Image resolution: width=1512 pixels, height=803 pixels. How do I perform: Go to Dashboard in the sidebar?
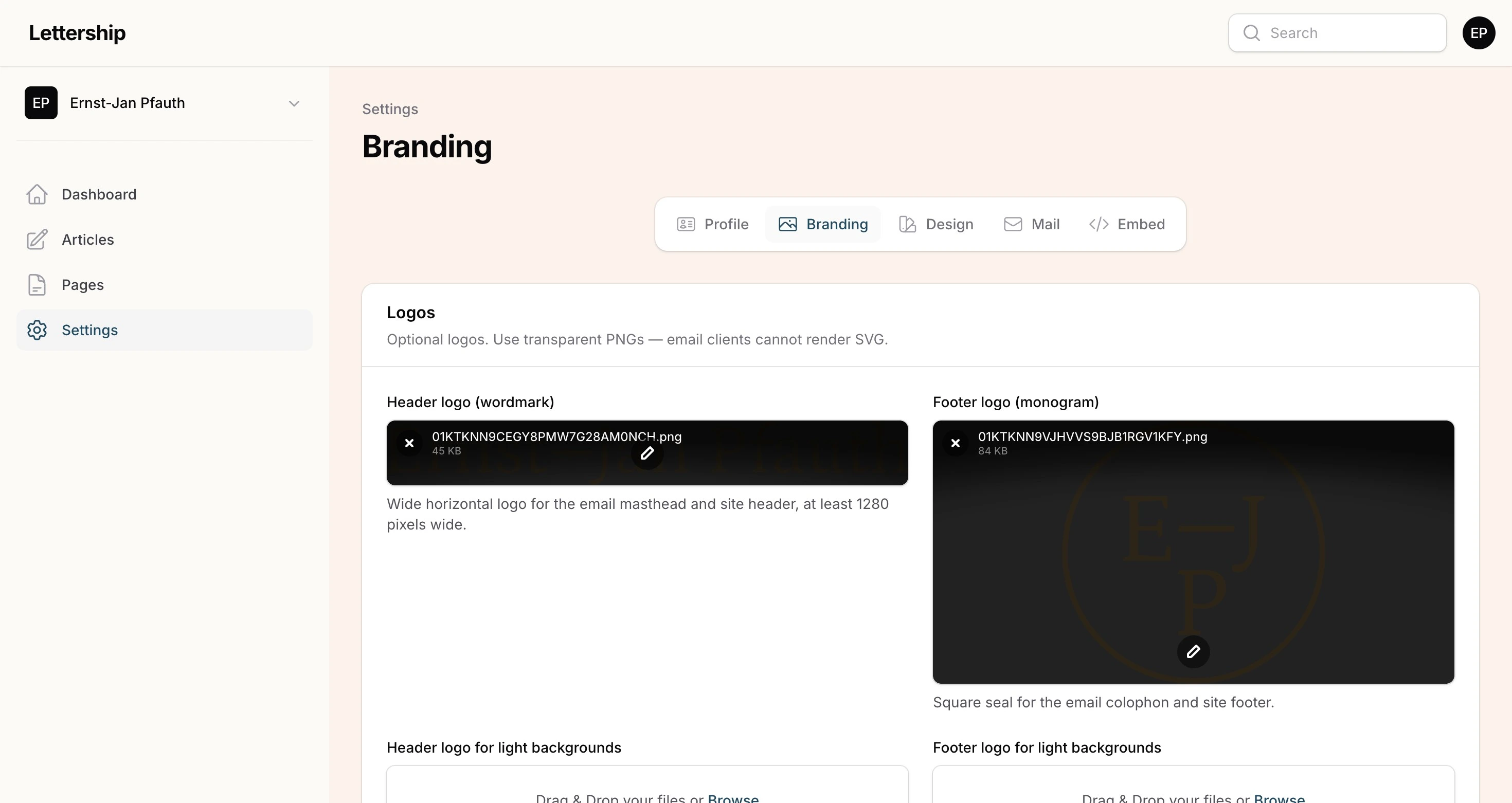165,194
